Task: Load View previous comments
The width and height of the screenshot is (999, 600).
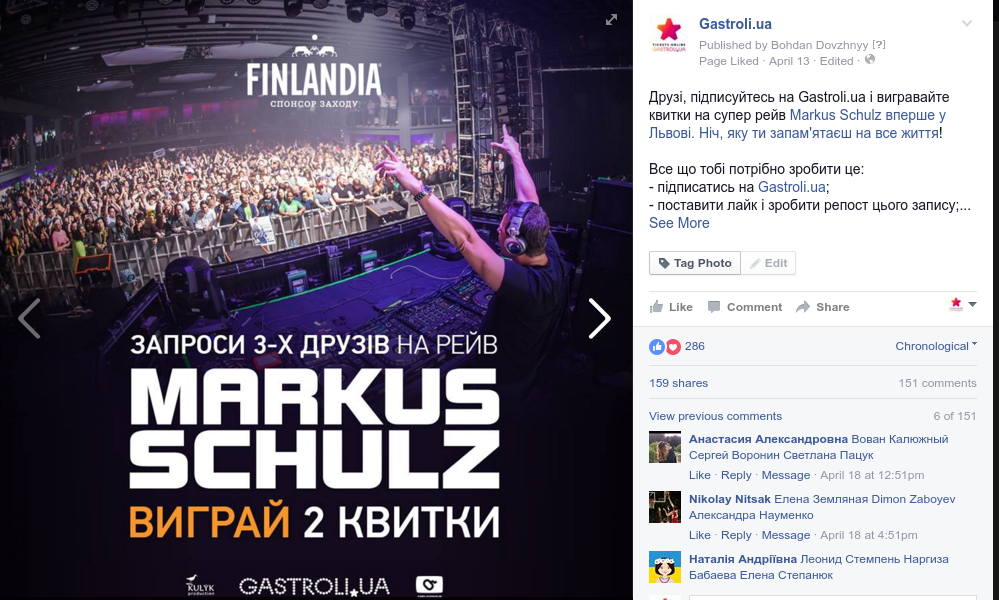Action: click(715, 416)
